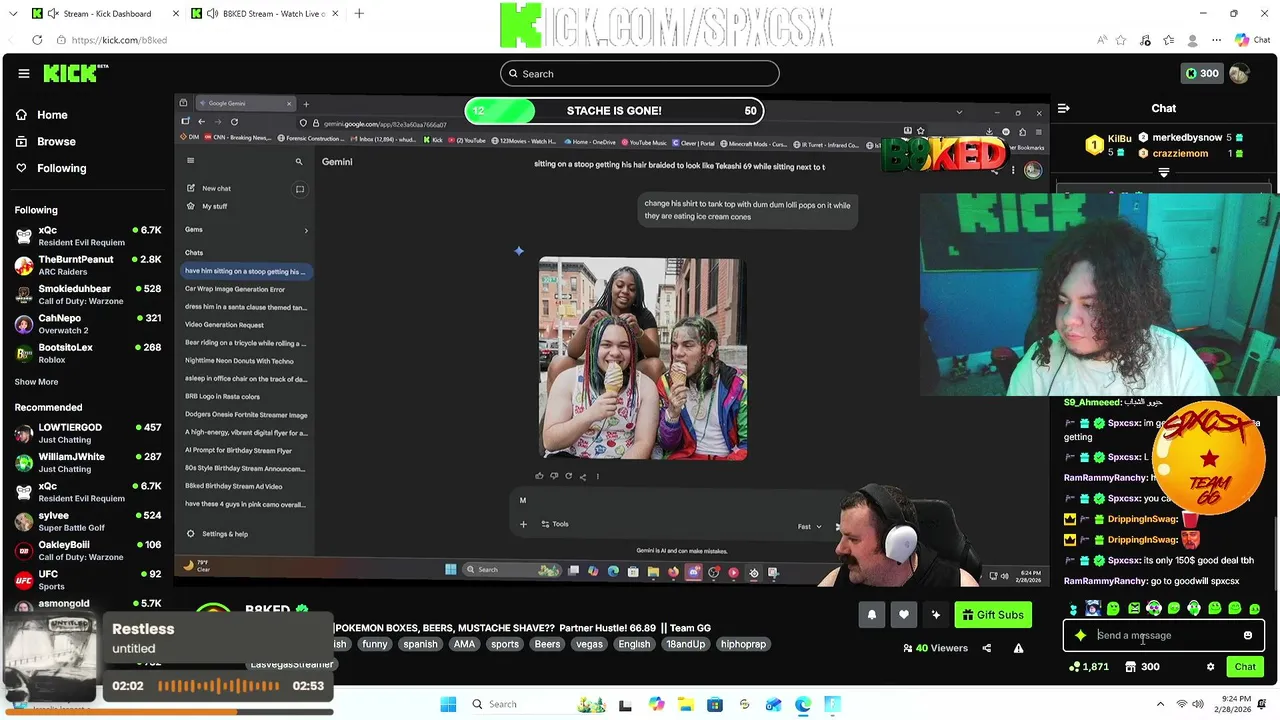Select the funny stream tag
This screenshot has height=720, width=1280.
coord(375,644)
